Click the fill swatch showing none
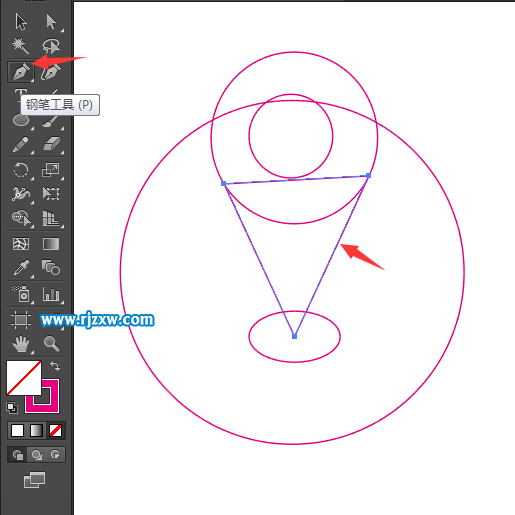515x515 pixels. point(24,378)
